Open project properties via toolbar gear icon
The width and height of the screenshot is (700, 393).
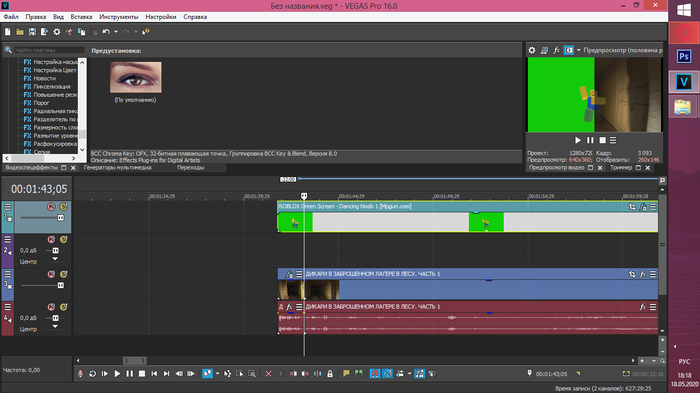57,32
